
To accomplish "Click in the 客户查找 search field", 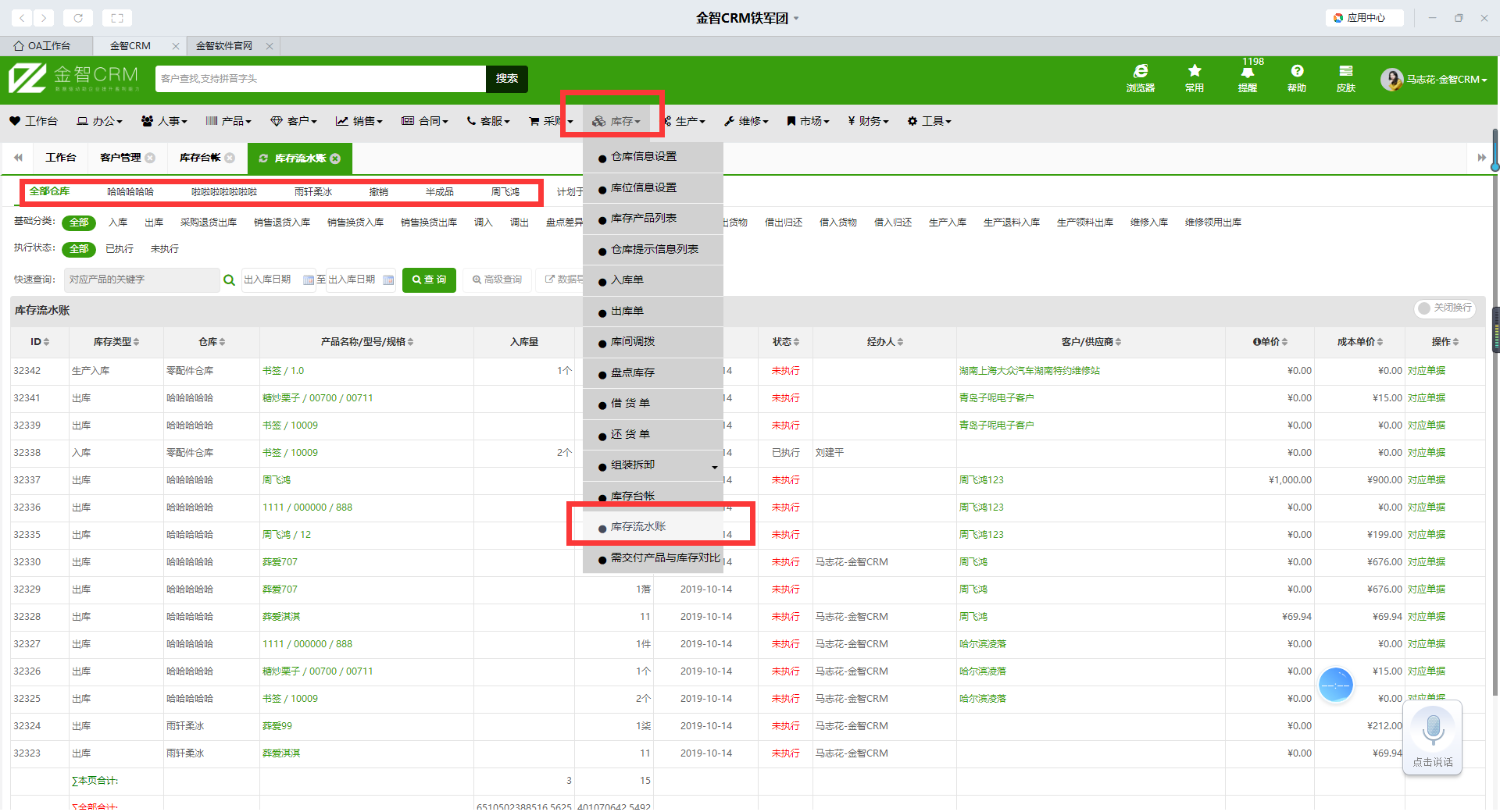I will 320,79.
